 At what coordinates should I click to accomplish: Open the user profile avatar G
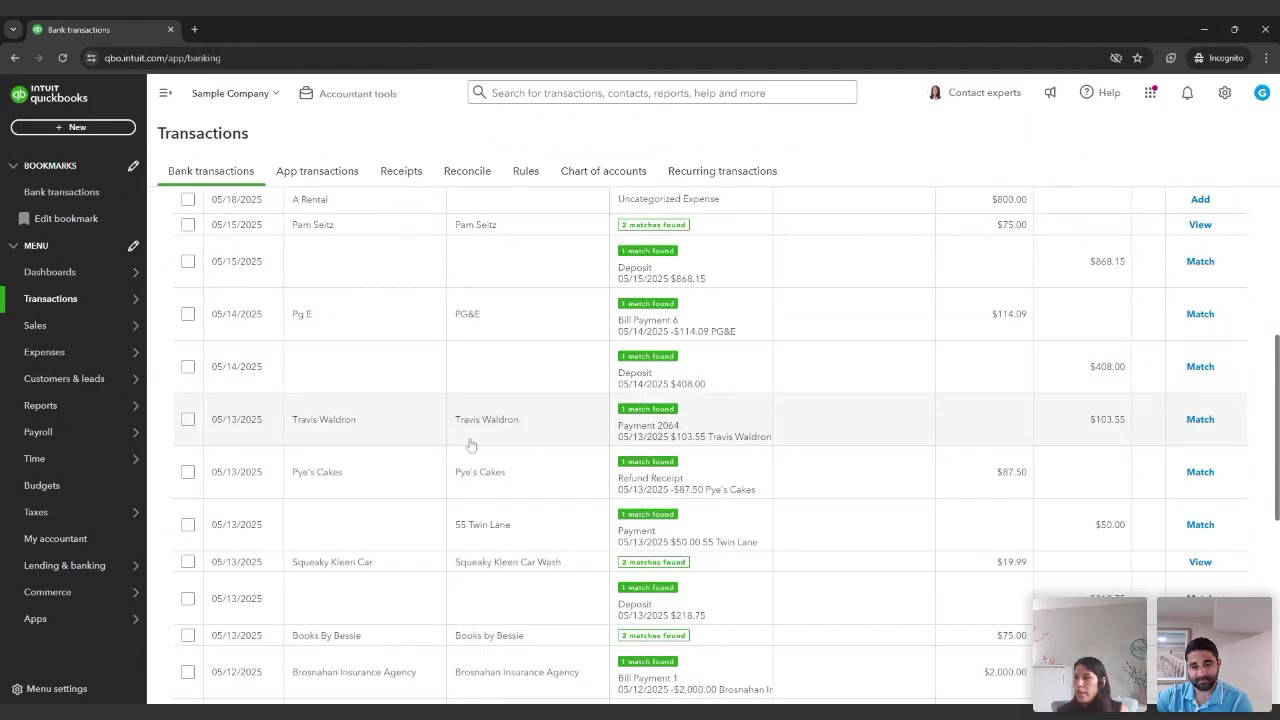[1262, 93]
